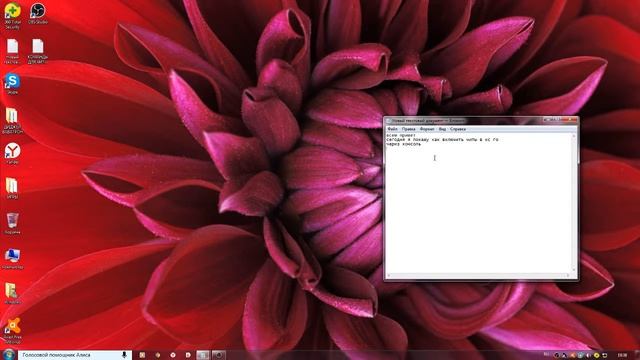Open the Notepad File menu

pos(392,129)
